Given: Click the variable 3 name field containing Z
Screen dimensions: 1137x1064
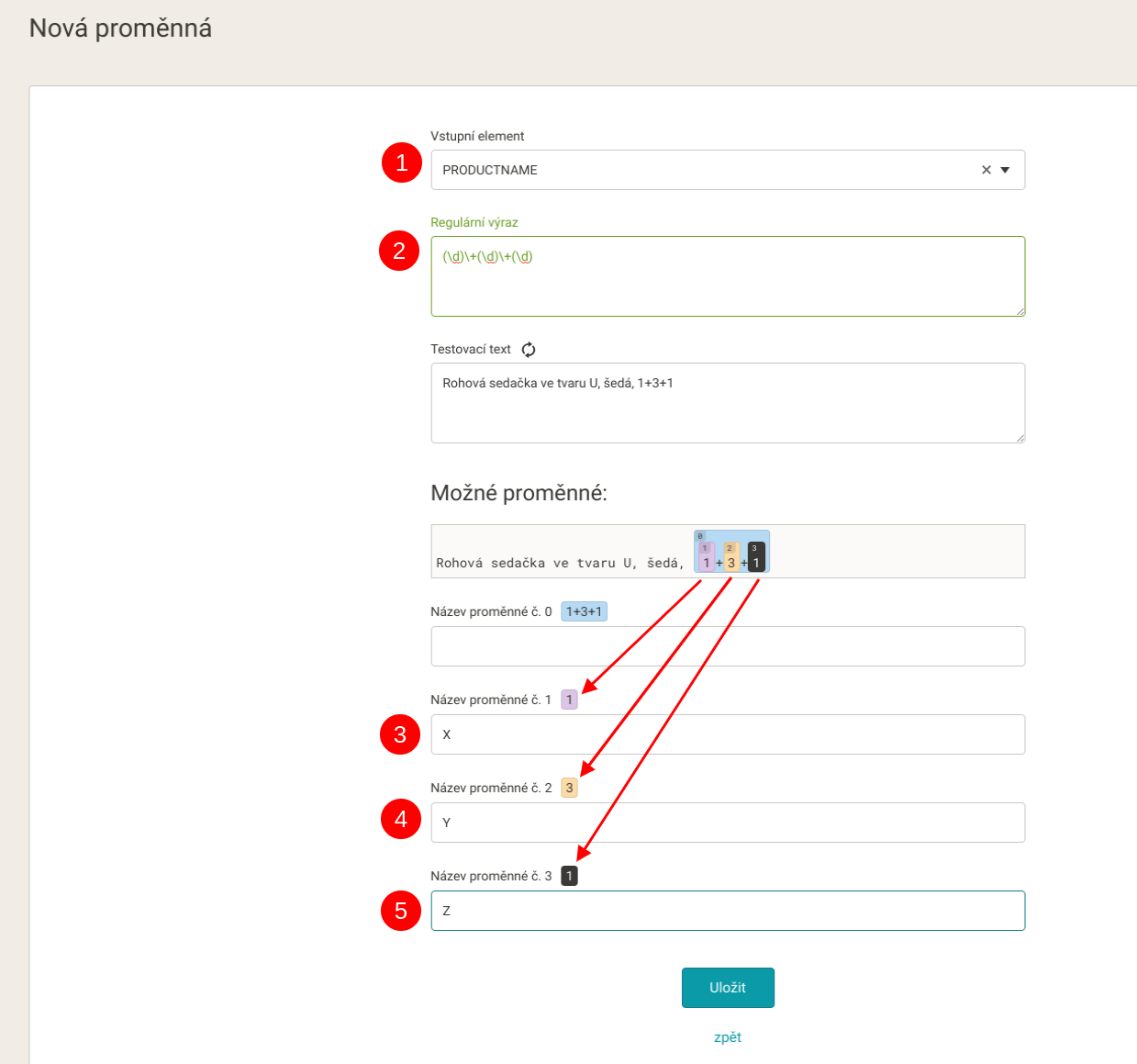Looking at the screenshot, I should click(x=728, y=911).
